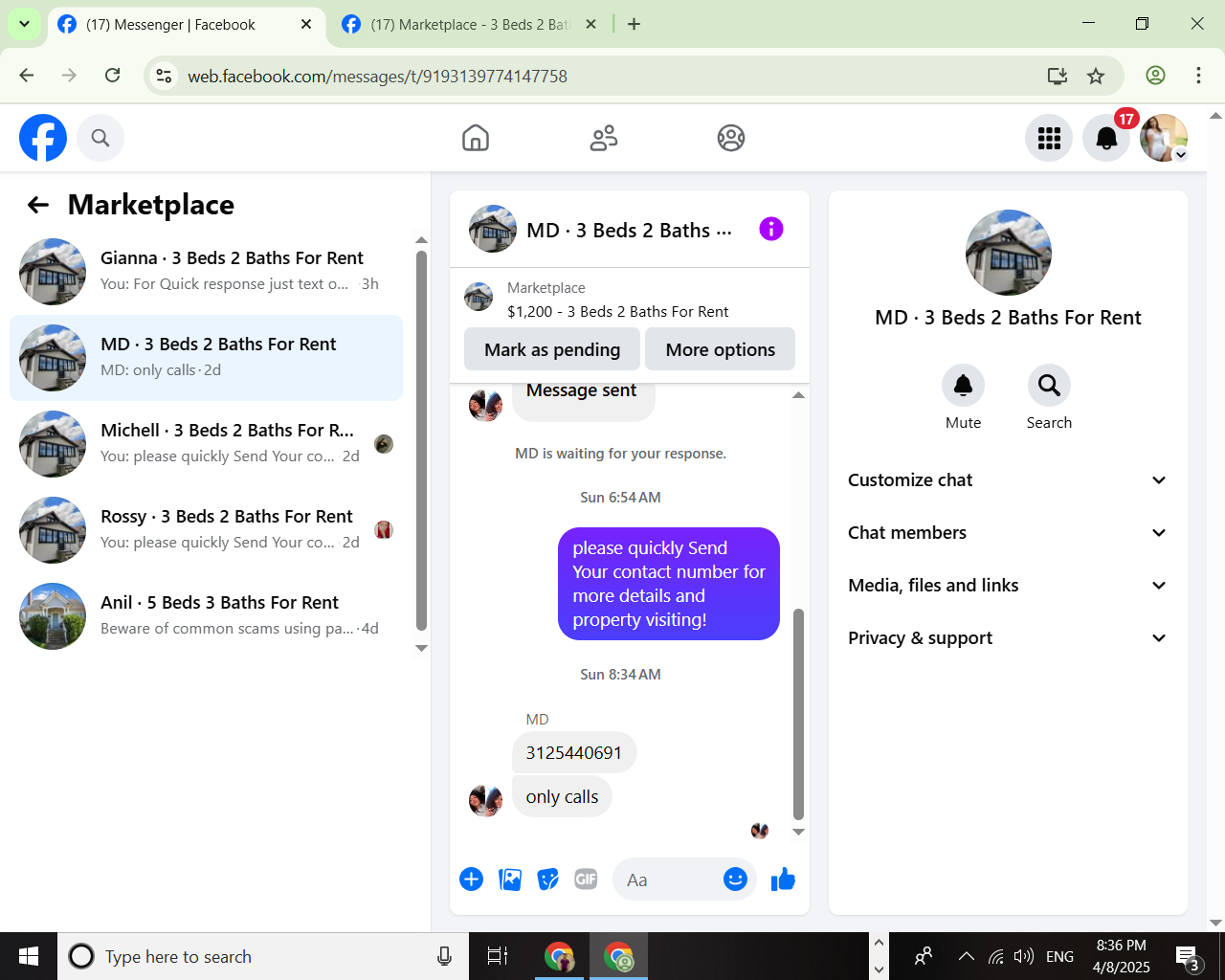Open ENG language input selector
The image size is (1225, 980).
pyautogui.click(x=1059, y=956)
